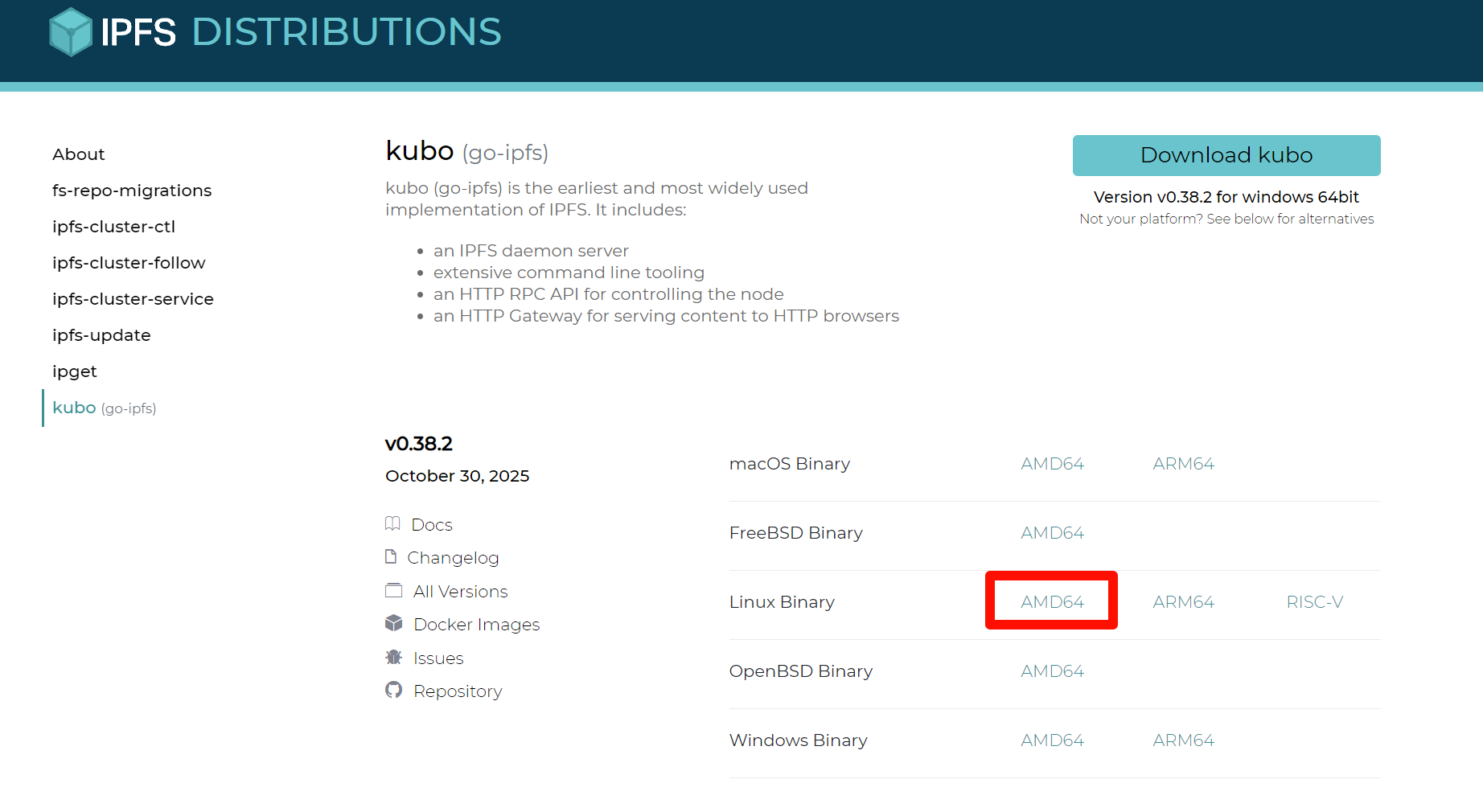Download Windows Binary AMD64
Viewport: 1483px width, 812px height.
point(1052,740)
